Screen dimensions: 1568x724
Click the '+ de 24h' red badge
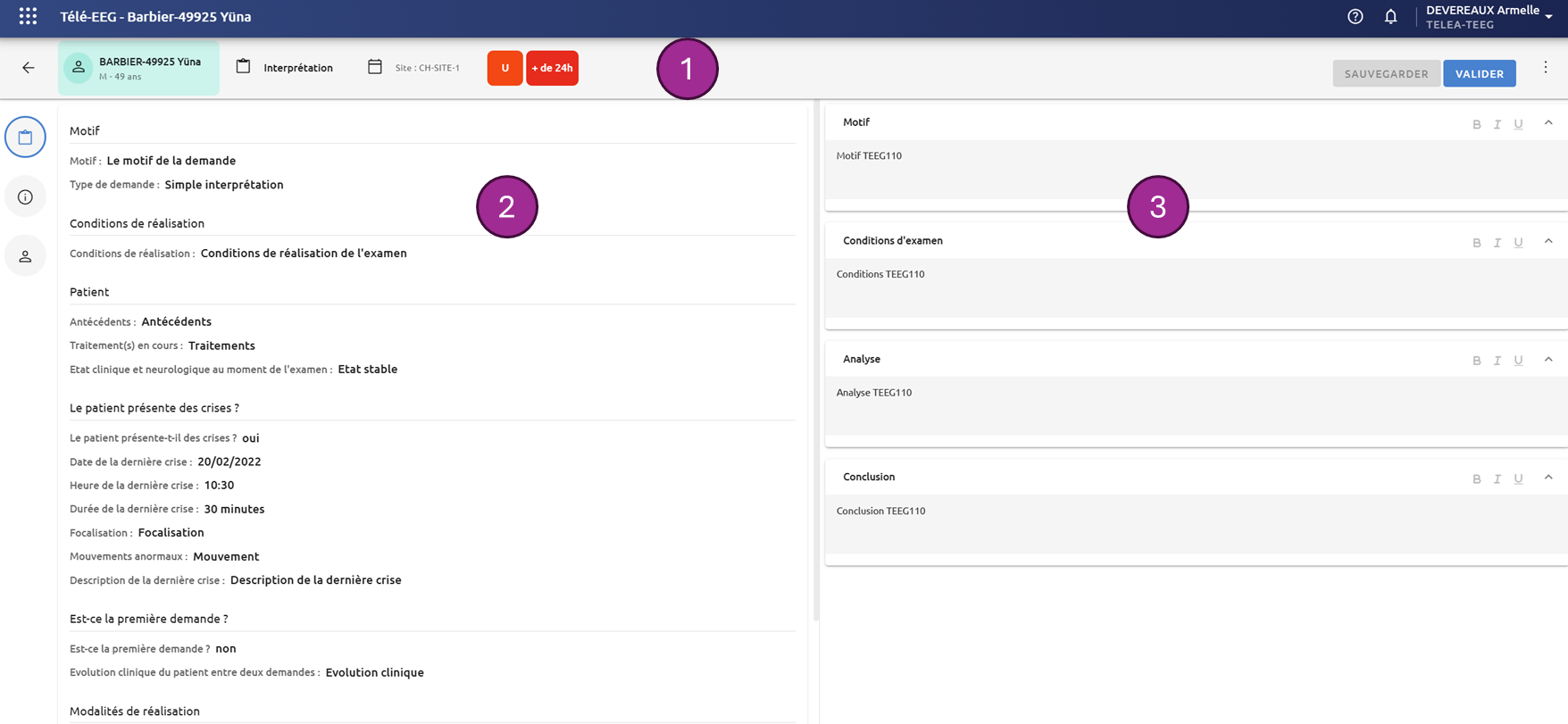[x=552, y=68]
